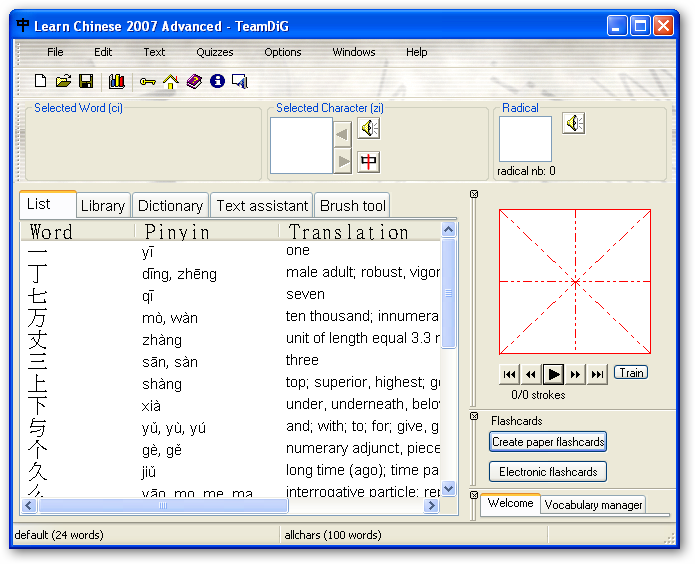The image size is (695, 564).
Task: Sort by the Pinyin column header
Action: click(207, 232)
